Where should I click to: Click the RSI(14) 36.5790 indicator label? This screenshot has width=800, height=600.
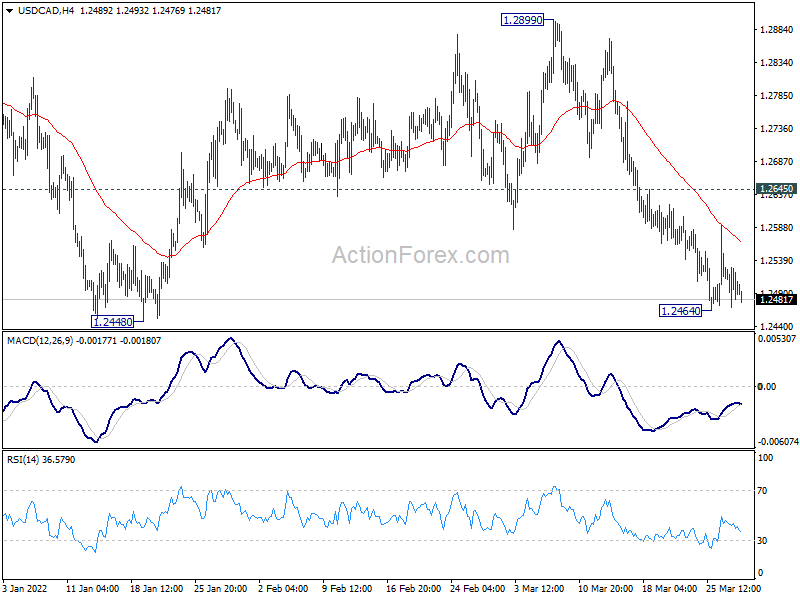point(41,460)
